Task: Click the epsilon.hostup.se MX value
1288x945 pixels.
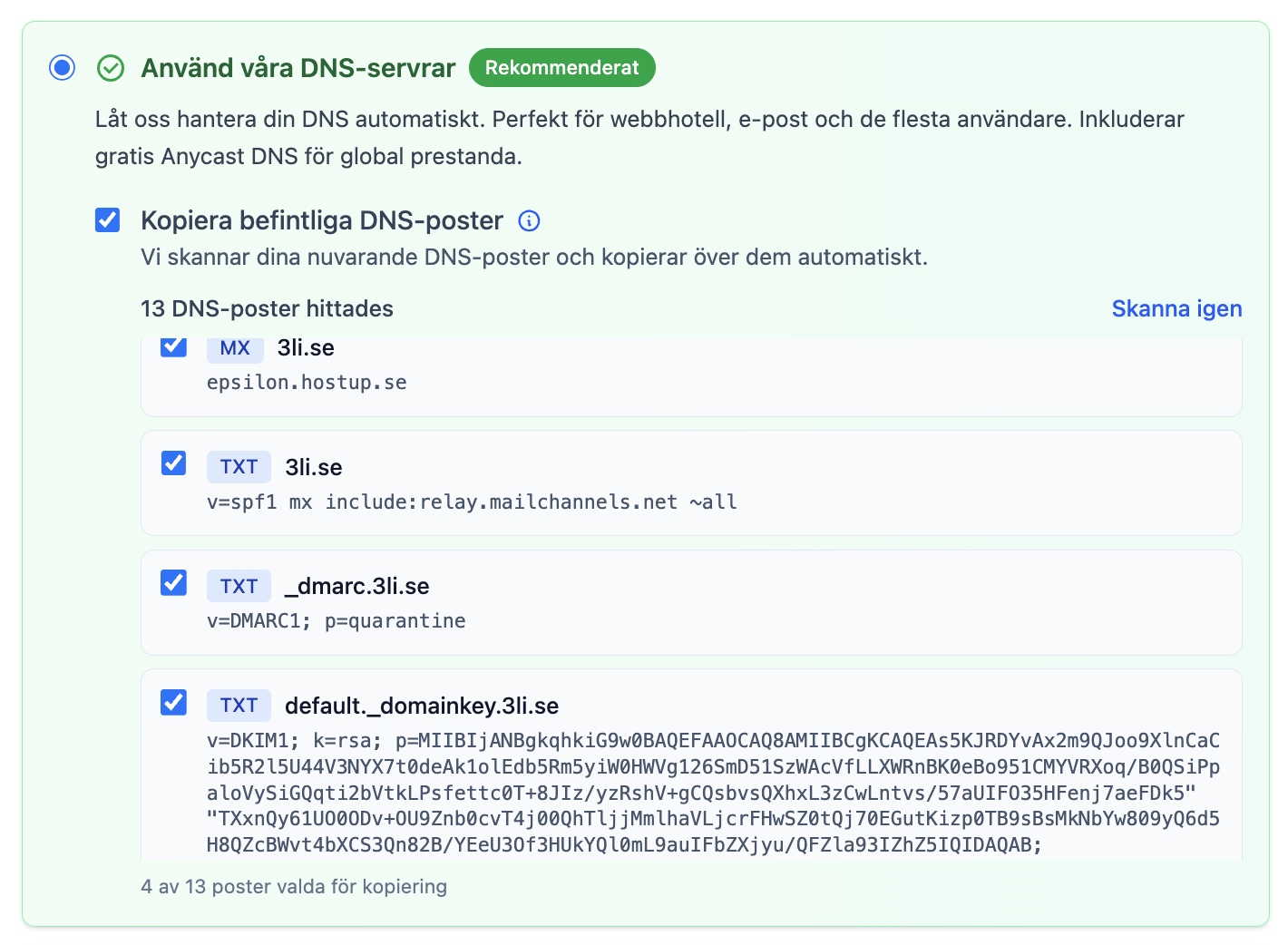Action: (306, 382)
